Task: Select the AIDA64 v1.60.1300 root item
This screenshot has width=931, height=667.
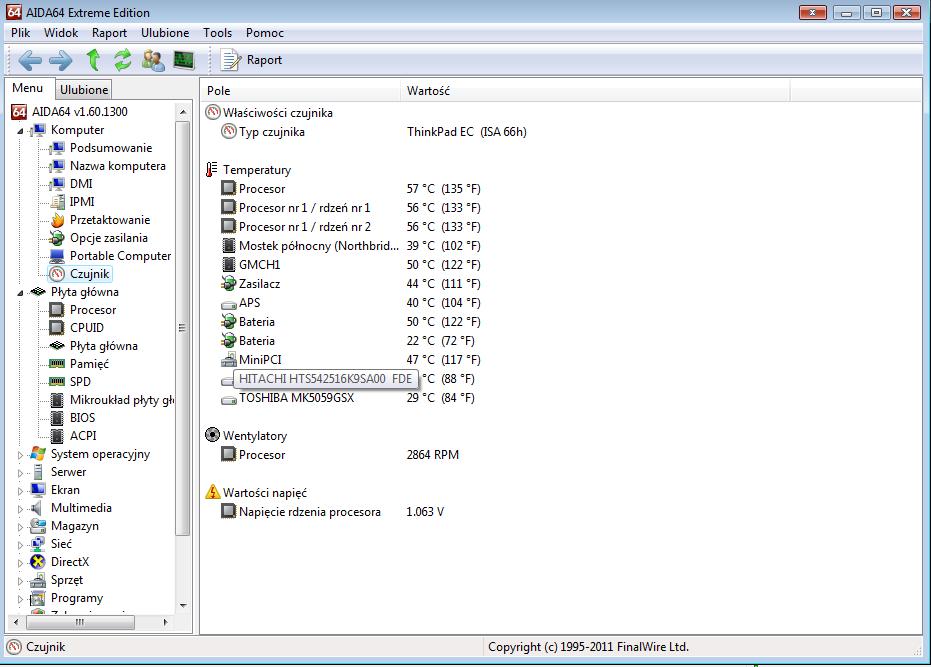Action: (80, 112)
